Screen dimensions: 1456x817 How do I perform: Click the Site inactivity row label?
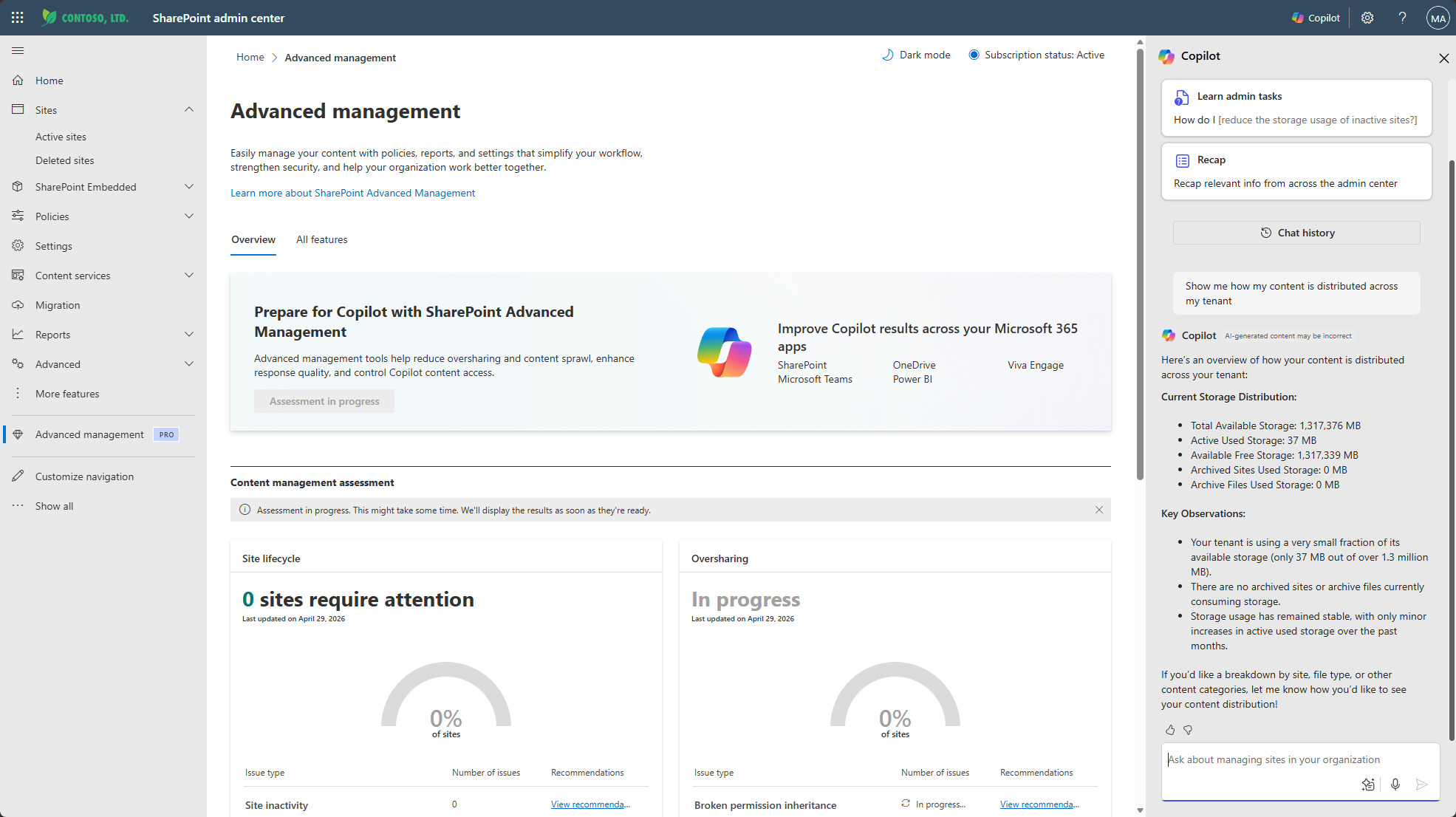coord(276,805)
